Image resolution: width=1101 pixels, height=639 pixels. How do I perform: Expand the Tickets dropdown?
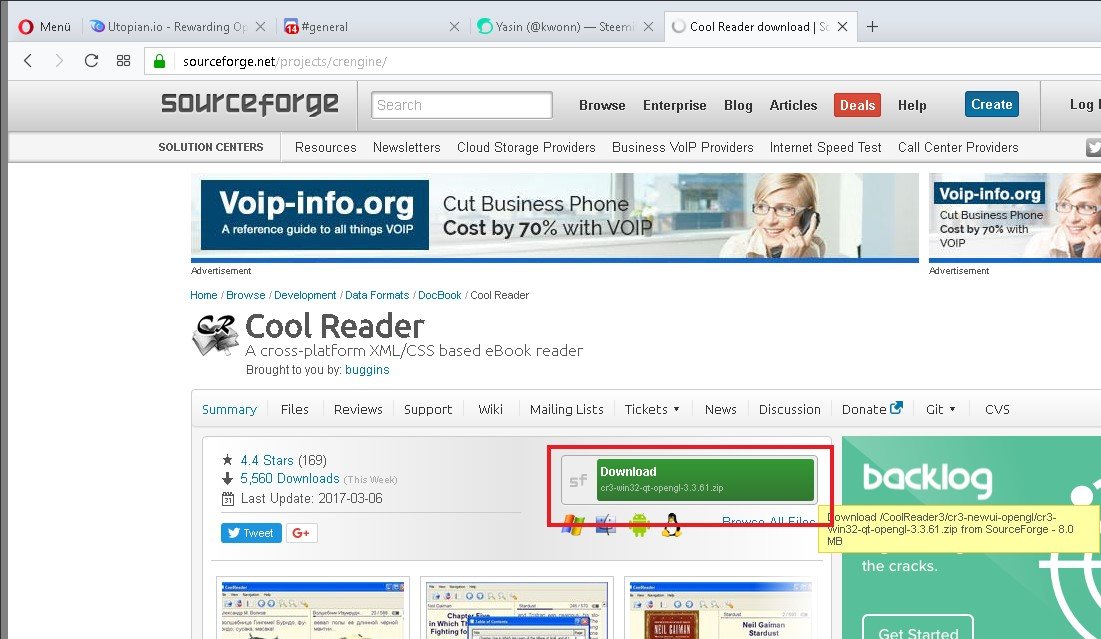point(652,409)
